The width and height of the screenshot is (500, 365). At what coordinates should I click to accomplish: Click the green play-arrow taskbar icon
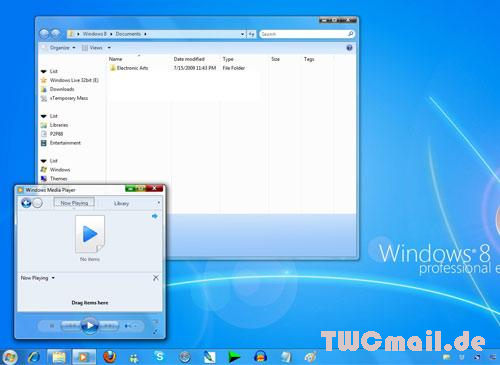pos(234,357)
